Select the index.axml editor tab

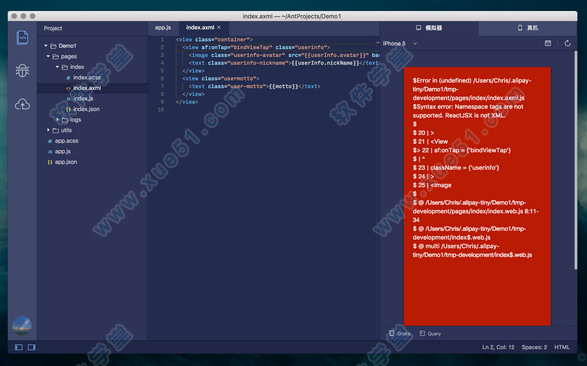[200, 28]
